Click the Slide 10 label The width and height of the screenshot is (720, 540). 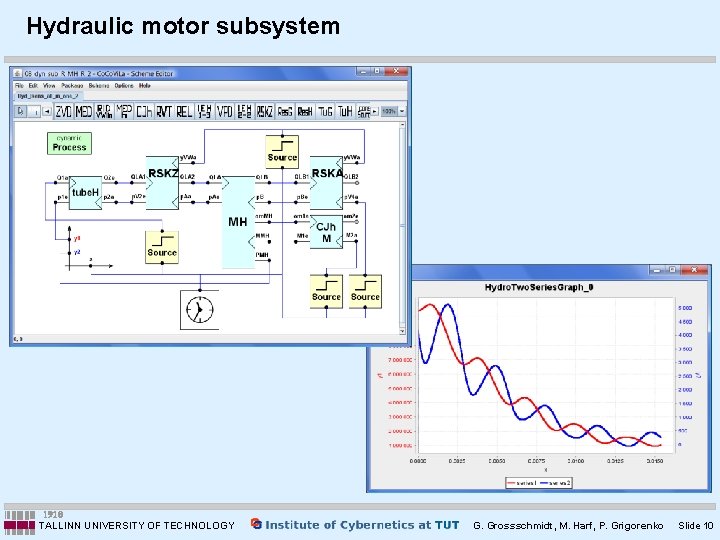click(x=696, y=526)
